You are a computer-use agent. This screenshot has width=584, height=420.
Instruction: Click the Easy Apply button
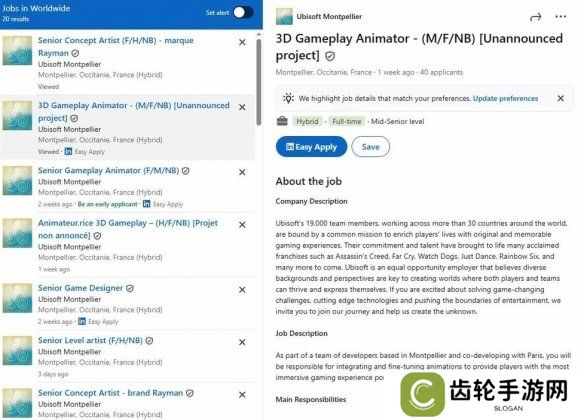[x=311, y=147]
